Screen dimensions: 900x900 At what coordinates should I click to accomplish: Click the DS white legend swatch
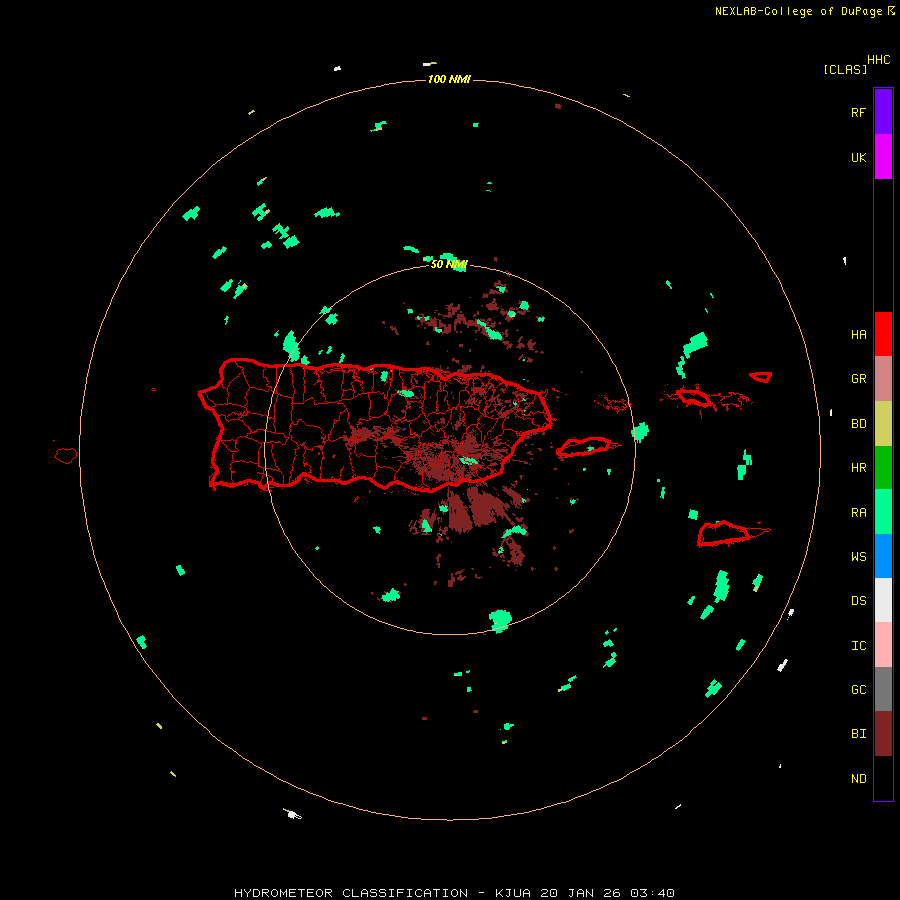tap(883, 600)
